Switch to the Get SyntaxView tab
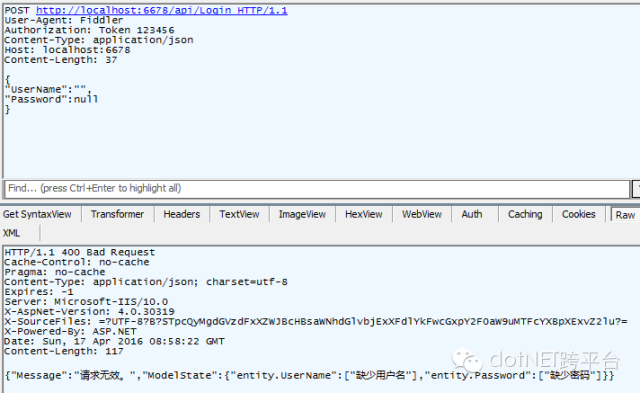Image resolution: width=640 pixels, height=393 pixels. pos(37,214)
